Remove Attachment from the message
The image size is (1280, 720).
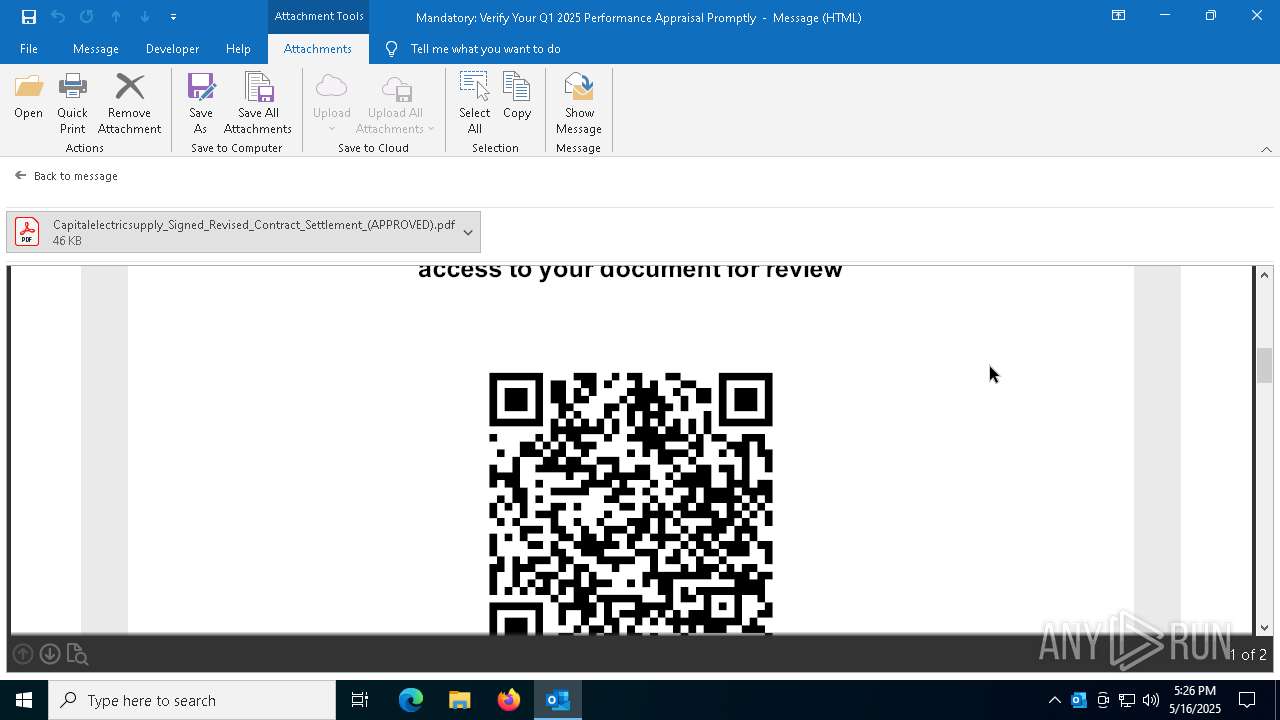tap(129, 104)
